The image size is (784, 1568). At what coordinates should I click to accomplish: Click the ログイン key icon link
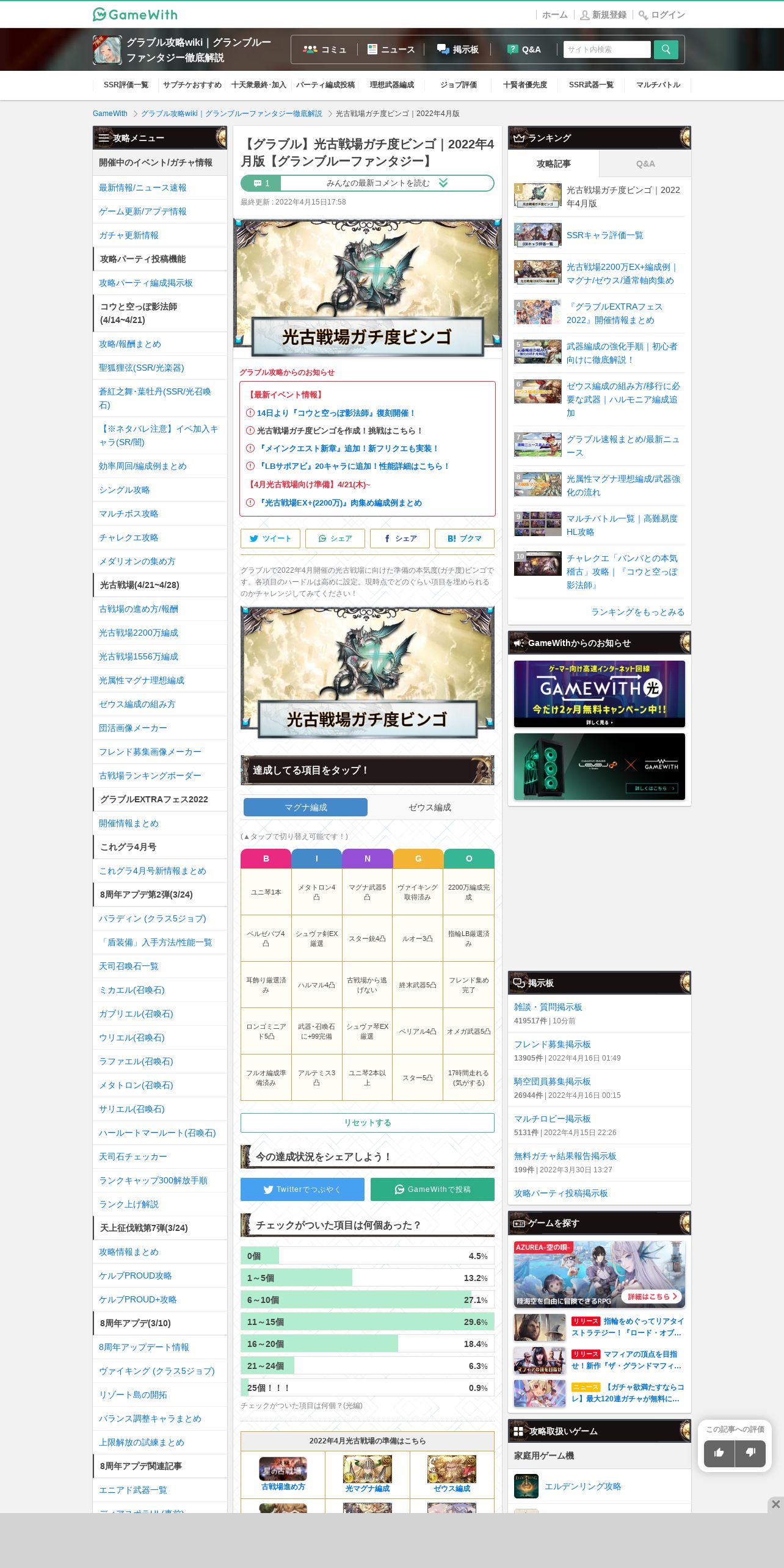[662, 15]
